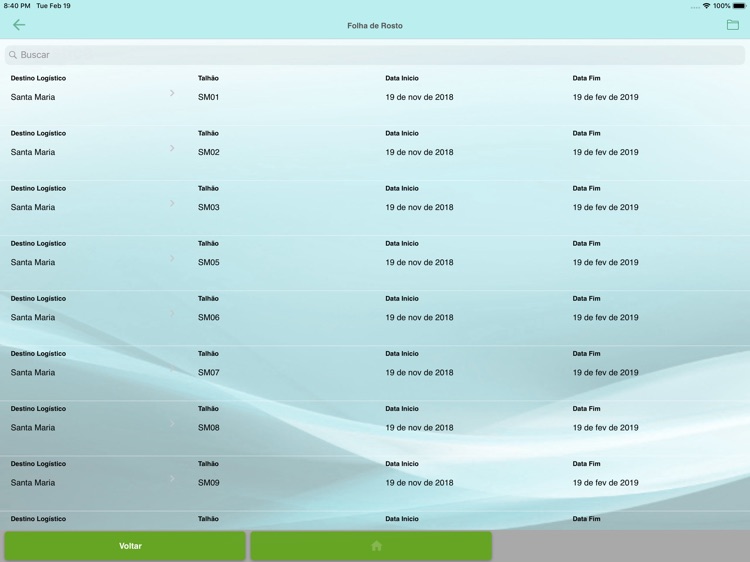
Task: Expand the chevron in the SM05 row
Action: [172, 258]
